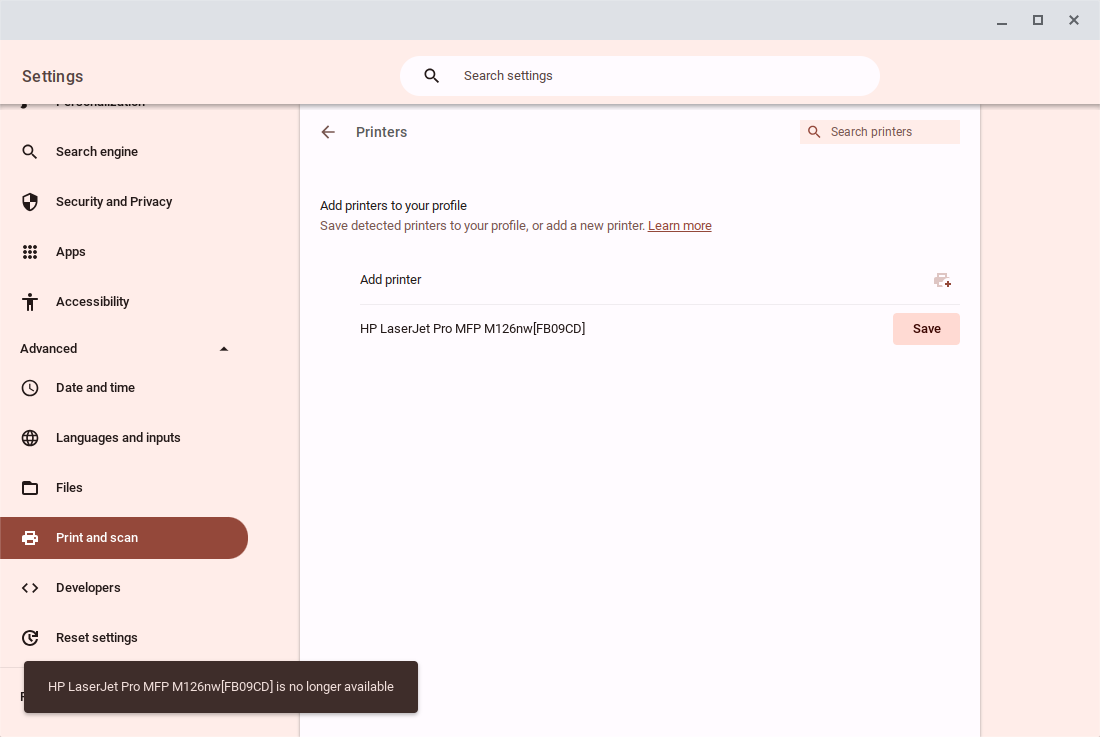Click the Printers page heading
This screenshot has width=1100, height=737.
click(382, 132)
